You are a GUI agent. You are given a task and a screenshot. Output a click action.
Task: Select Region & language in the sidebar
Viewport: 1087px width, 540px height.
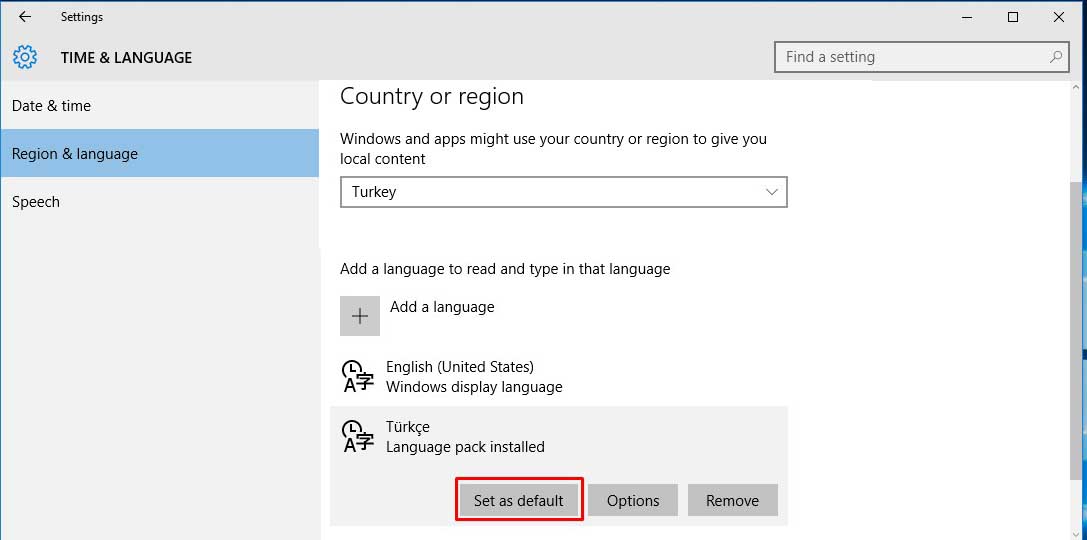pyautogui.click(x=75, y=154)
